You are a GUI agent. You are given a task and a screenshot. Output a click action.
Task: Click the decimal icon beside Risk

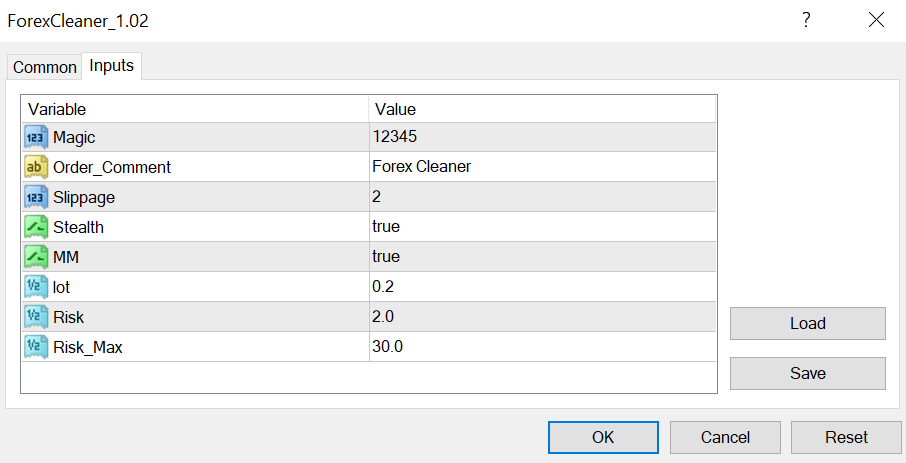[37, 317]
